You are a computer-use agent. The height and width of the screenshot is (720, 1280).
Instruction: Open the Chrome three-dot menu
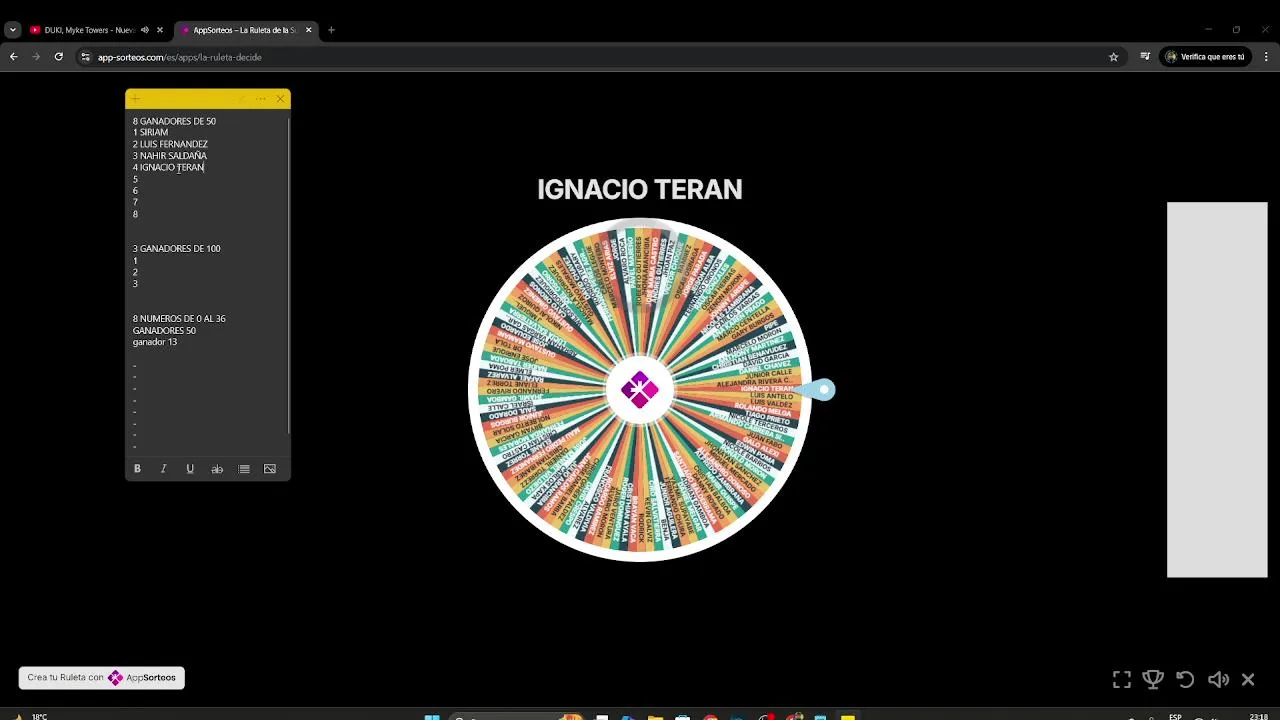pyautogui.click(x=1266, y=57)
